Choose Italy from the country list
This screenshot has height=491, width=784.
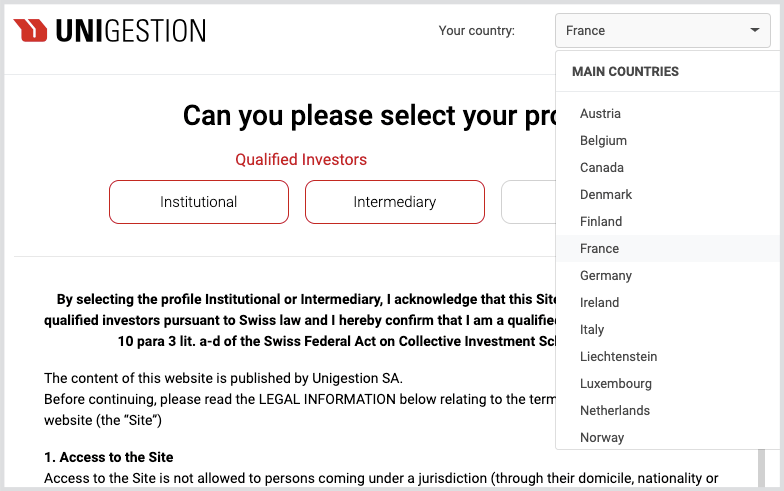point(668,330)
